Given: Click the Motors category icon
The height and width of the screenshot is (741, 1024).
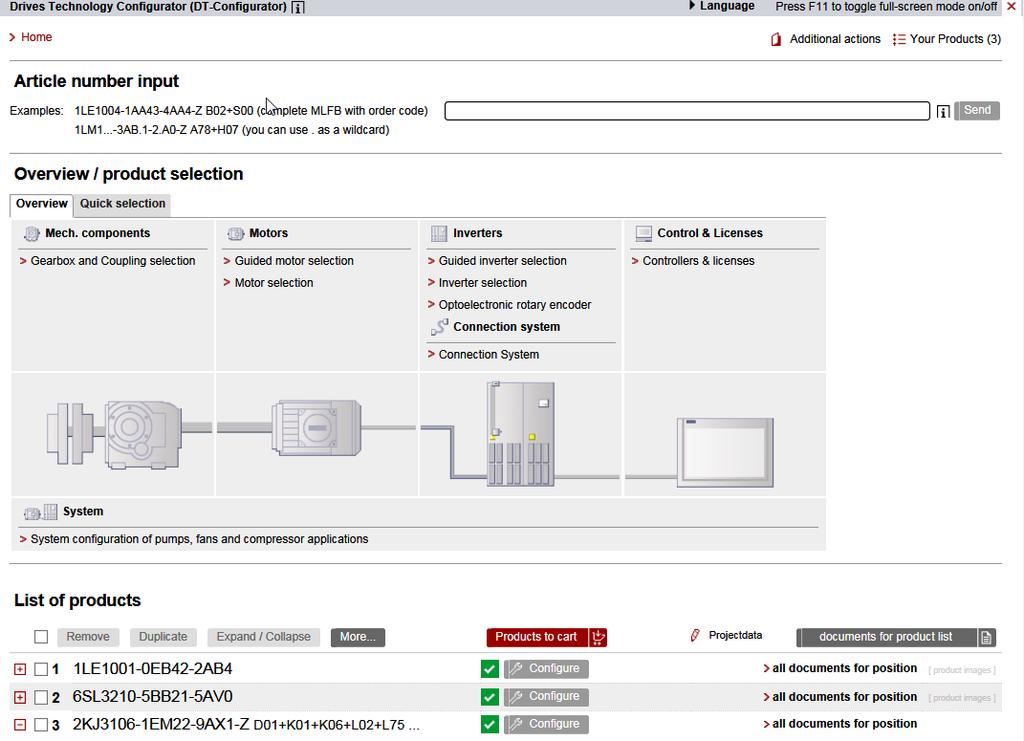Looking at the screenshot, I should click(x=235, y=234).
